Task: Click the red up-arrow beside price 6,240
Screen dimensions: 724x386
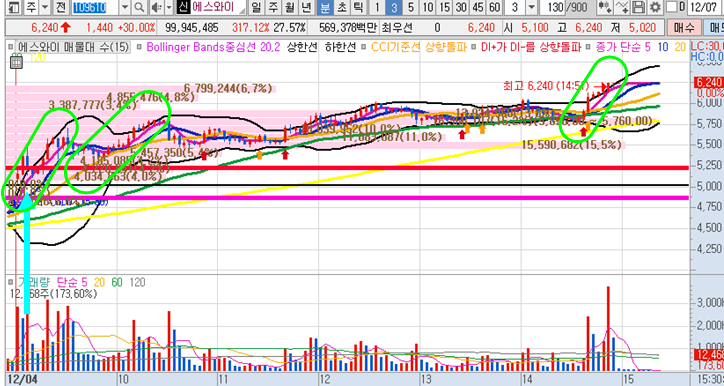Action: [66, 28]
